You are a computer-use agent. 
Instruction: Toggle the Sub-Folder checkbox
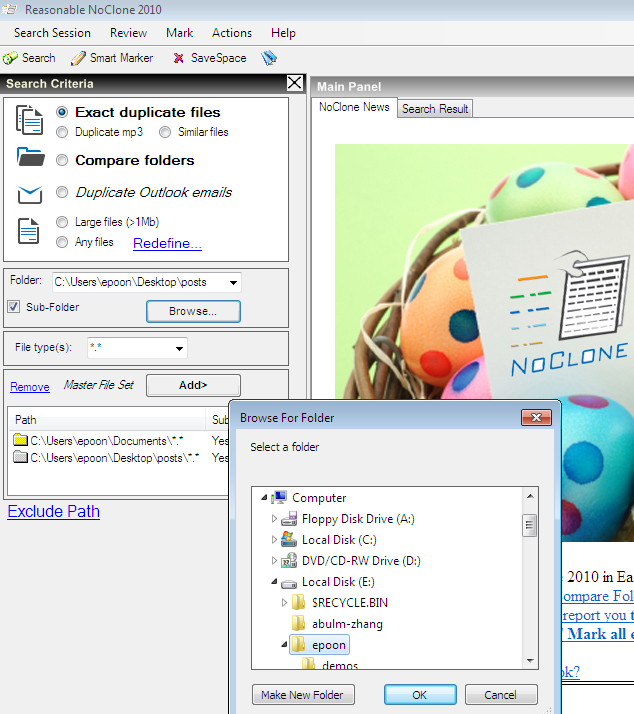point(14,306)
